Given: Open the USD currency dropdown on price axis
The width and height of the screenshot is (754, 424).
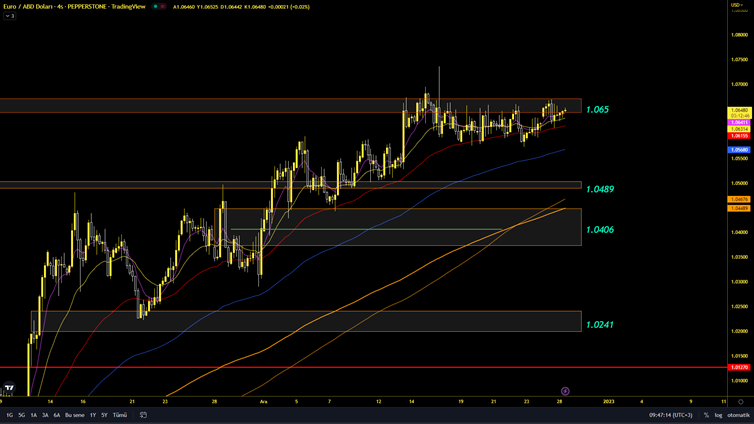Looking at the screenshot, I should pos(737,5).
